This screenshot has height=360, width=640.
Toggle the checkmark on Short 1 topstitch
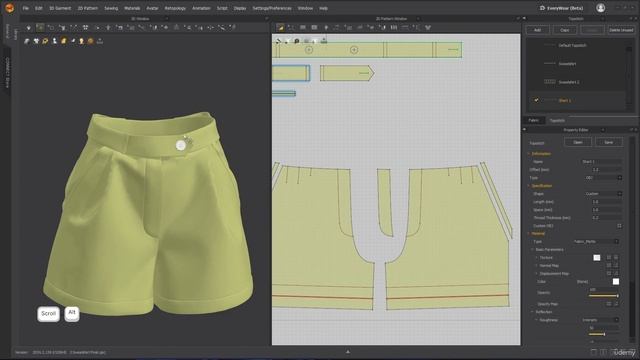(x=536, y=100)
